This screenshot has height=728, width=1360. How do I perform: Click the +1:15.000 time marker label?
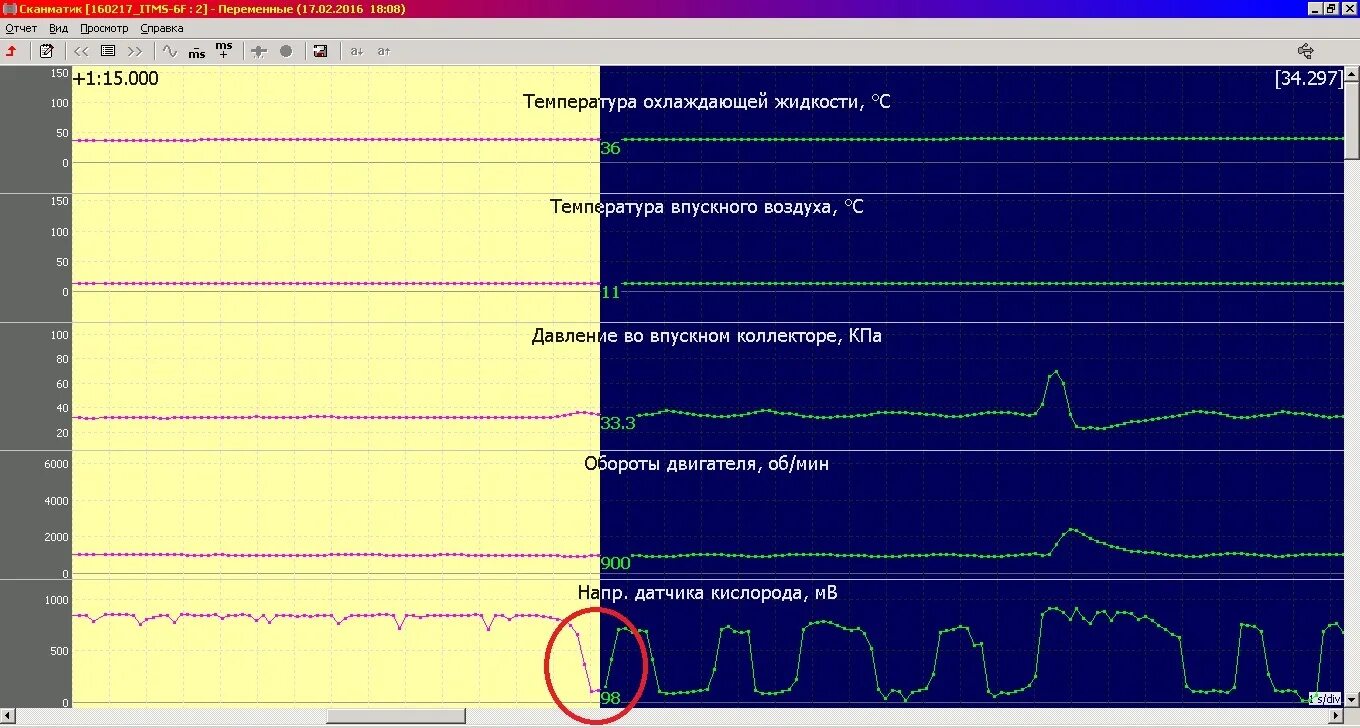coord(116,79)
